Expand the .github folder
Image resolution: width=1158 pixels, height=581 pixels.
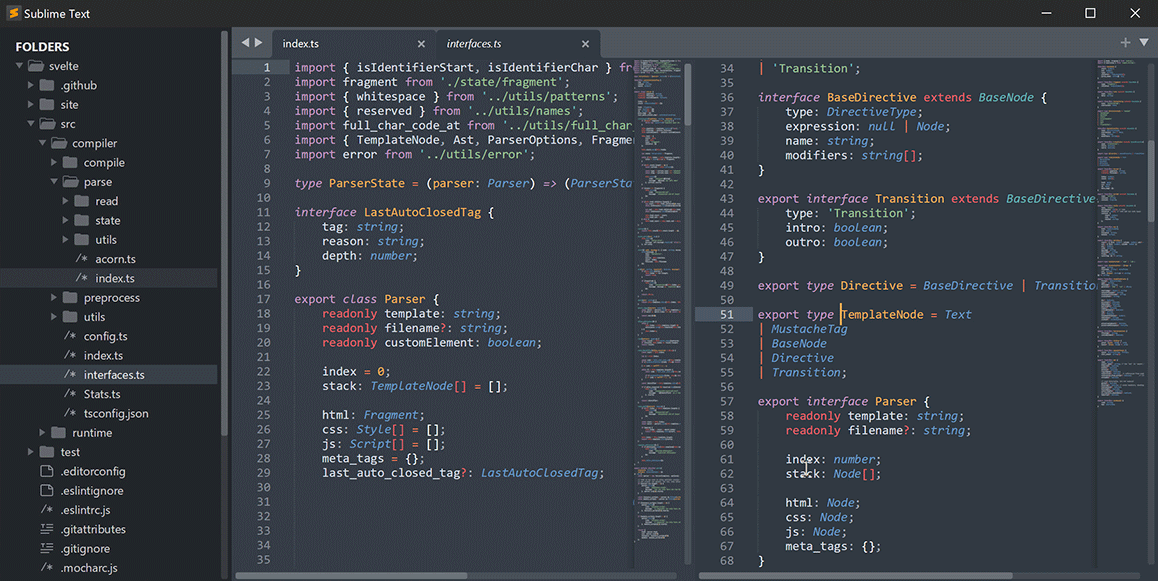point(31,85)
